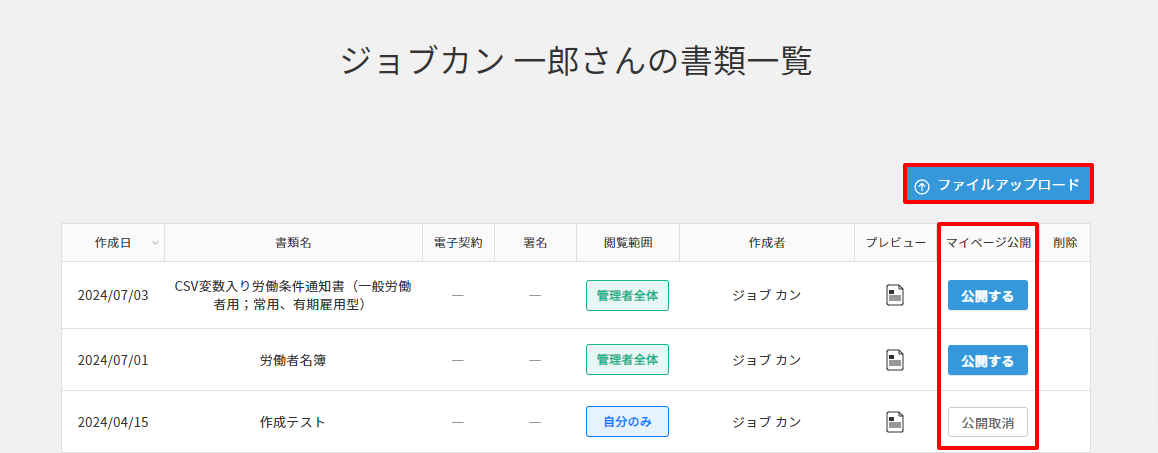Screen dimensions: 1158x453
Task: Cancel publication with 公開取消 button
Action: [987, 422]
